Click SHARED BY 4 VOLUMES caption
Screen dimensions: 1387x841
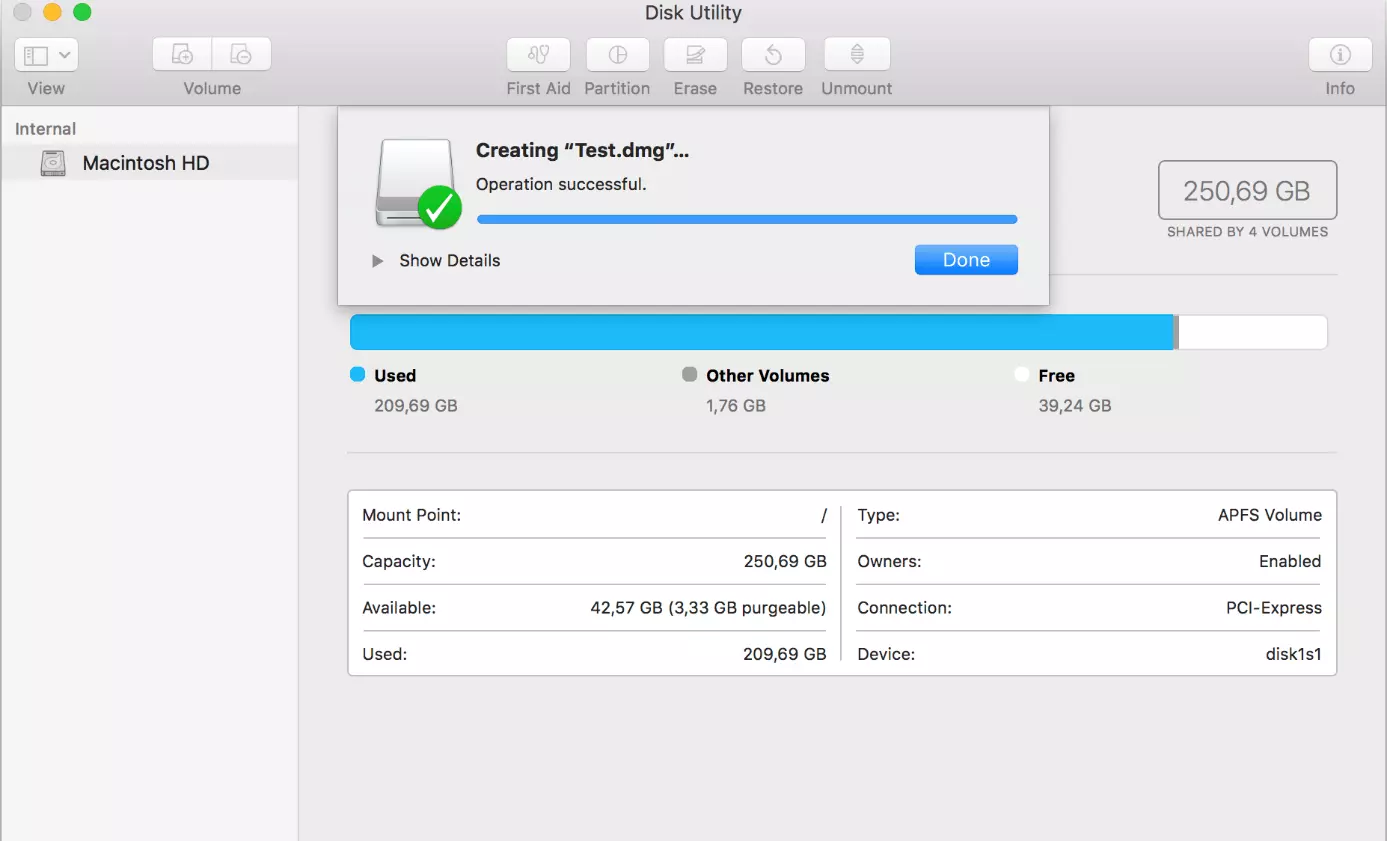click(1247, 232)
